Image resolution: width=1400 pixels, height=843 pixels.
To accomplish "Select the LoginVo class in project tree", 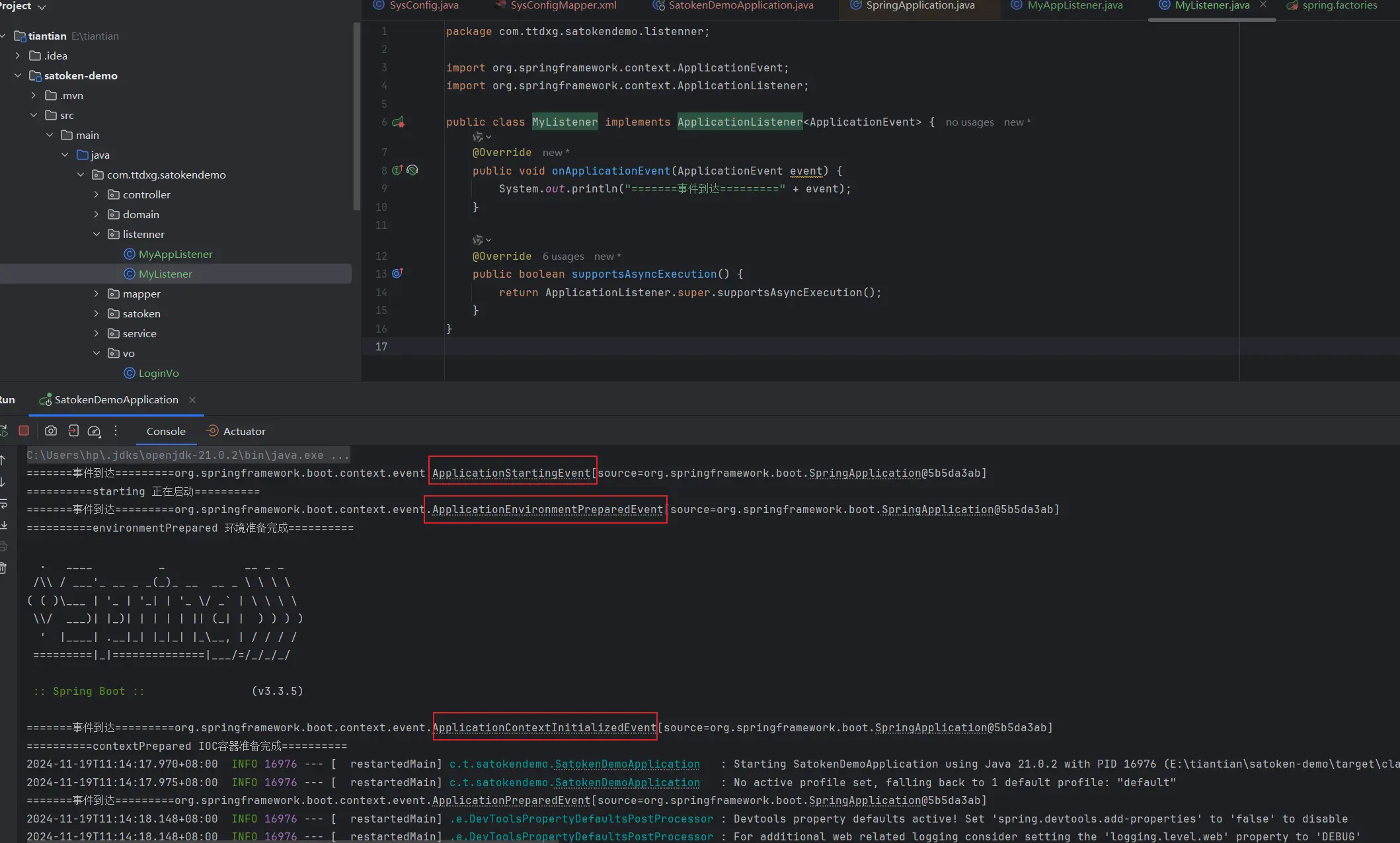I will [159, 373].
